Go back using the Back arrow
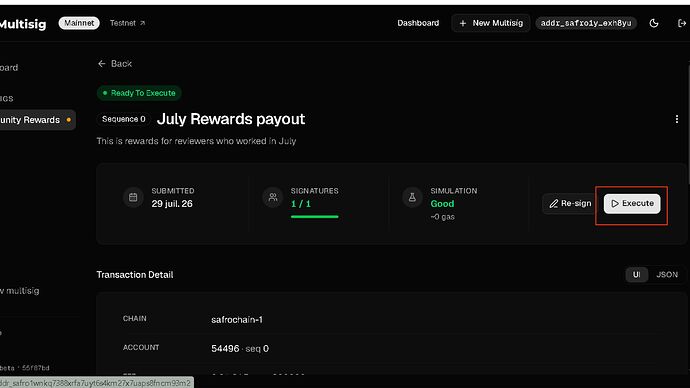690x388 pixels. 115,64
